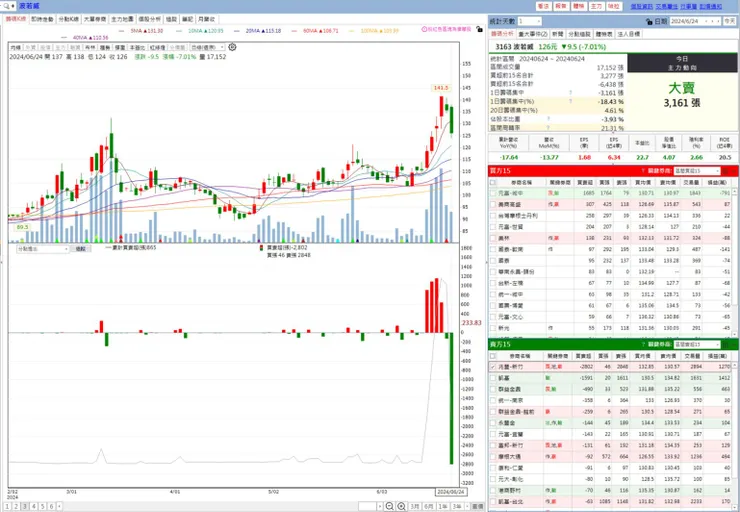This screenshot has width=740, height=512.
Task: Tick the 永豐金 checkbox in 賣方15
Action: 493,423
